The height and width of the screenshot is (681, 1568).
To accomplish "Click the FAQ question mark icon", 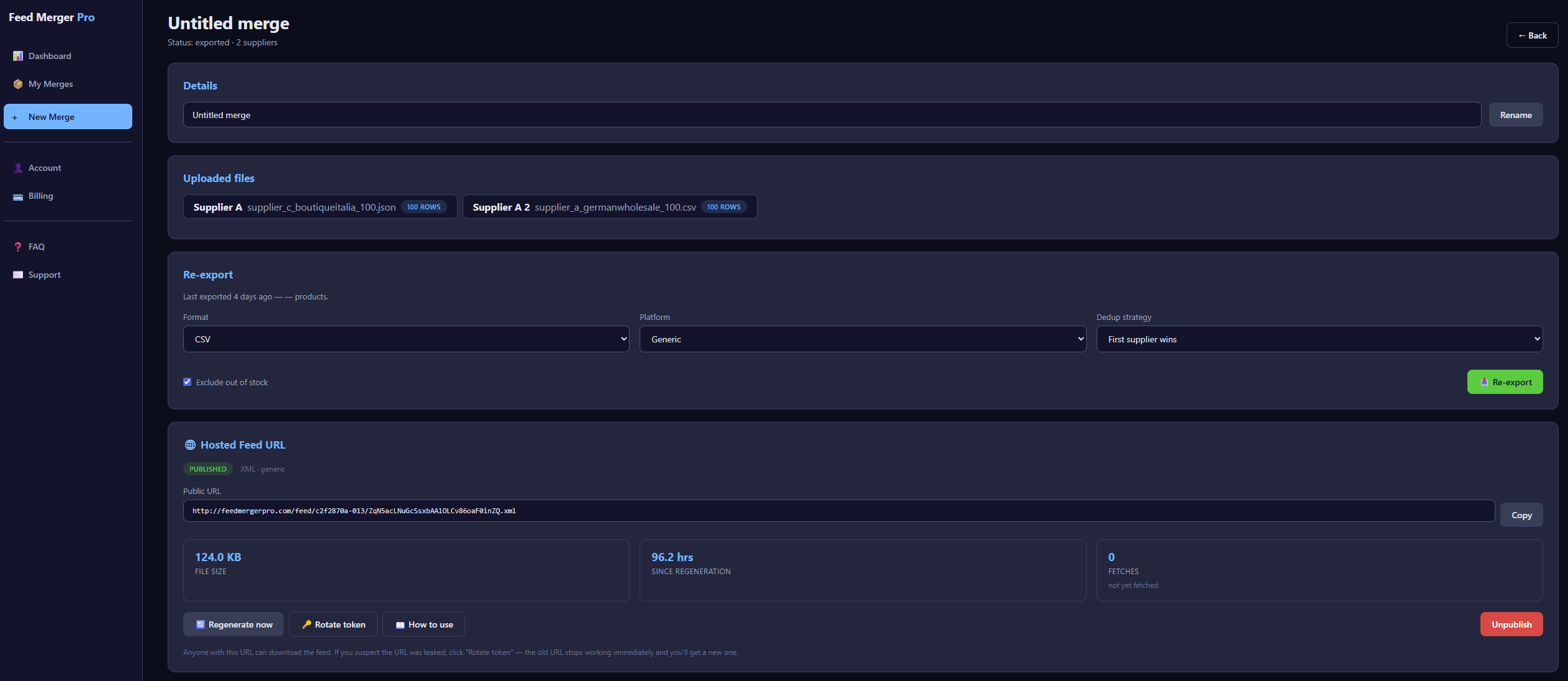I will (18, 247).
